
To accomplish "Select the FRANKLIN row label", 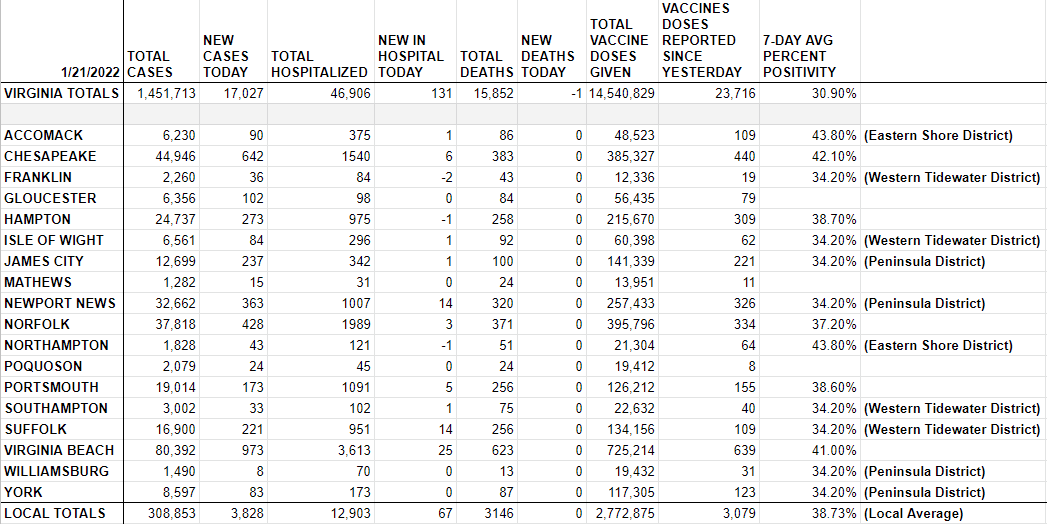I will point(37,178).
